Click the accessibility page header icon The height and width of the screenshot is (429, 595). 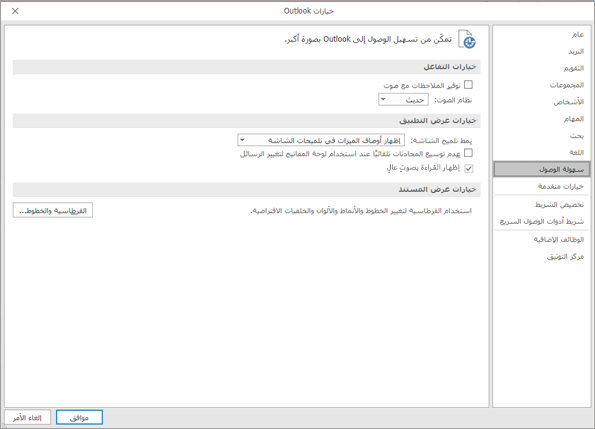(x=467, y=39)
